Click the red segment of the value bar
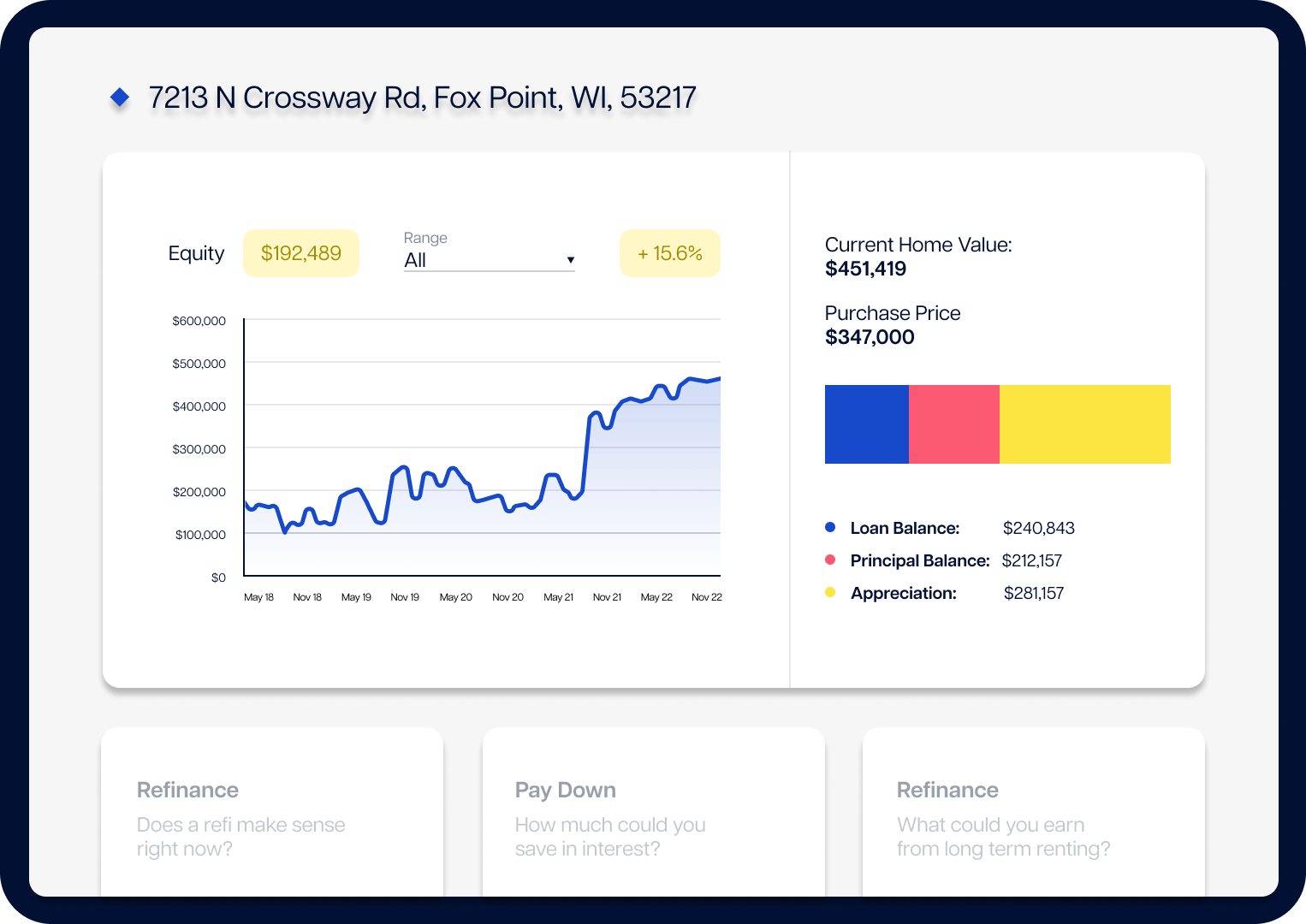Viewport: 1306px width, 924px height. [953, 424]
